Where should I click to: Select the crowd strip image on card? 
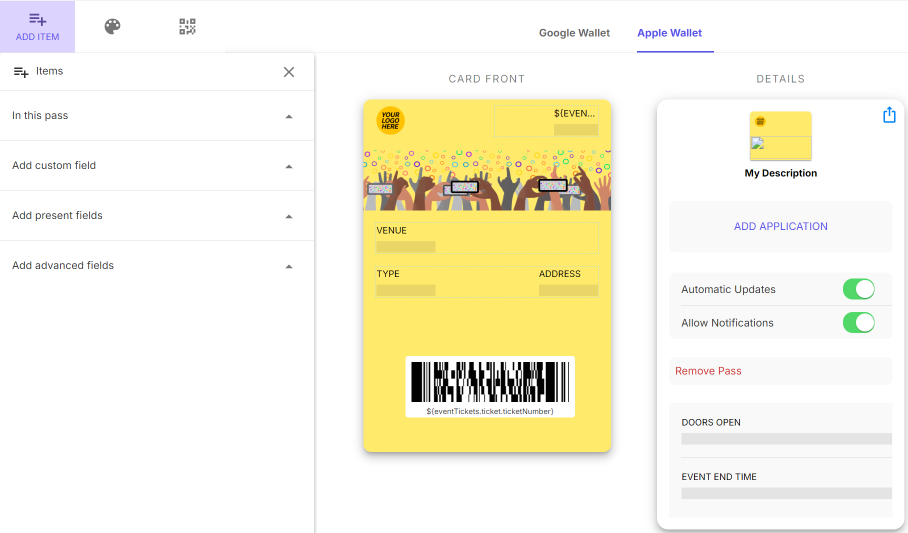point(487,180)
